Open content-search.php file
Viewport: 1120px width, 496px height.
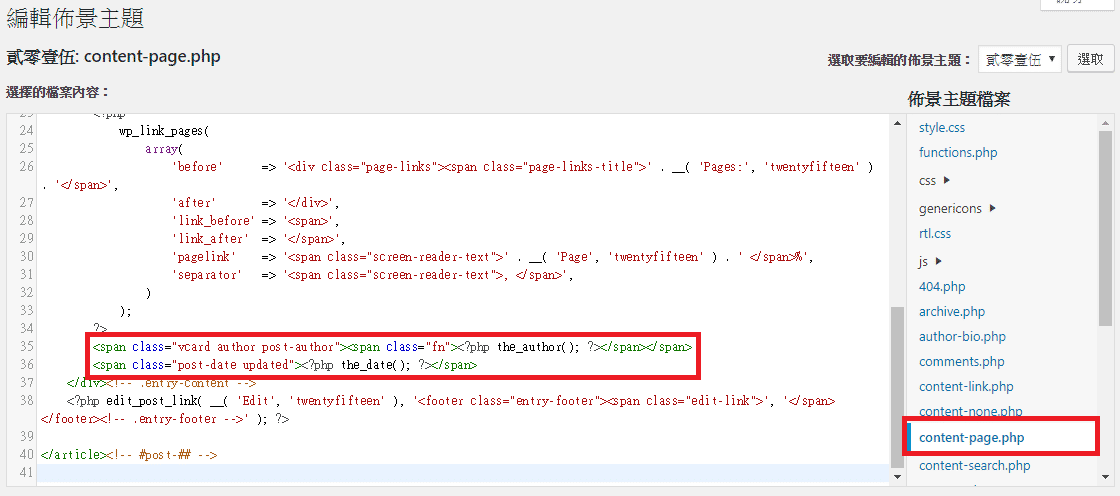(974, 465)
